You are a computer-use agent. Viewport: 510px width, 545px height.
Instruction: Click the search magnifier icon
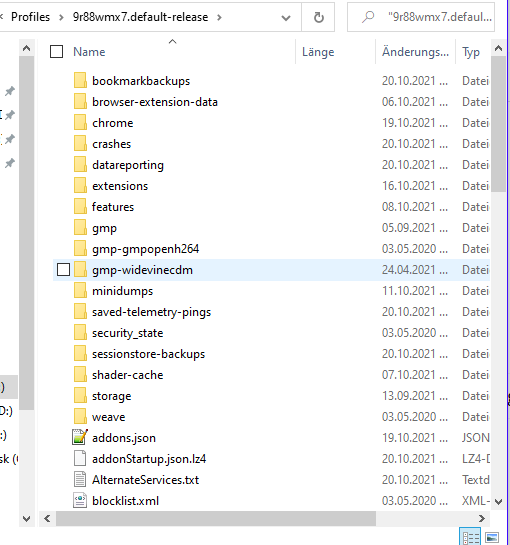coord(368,17)
